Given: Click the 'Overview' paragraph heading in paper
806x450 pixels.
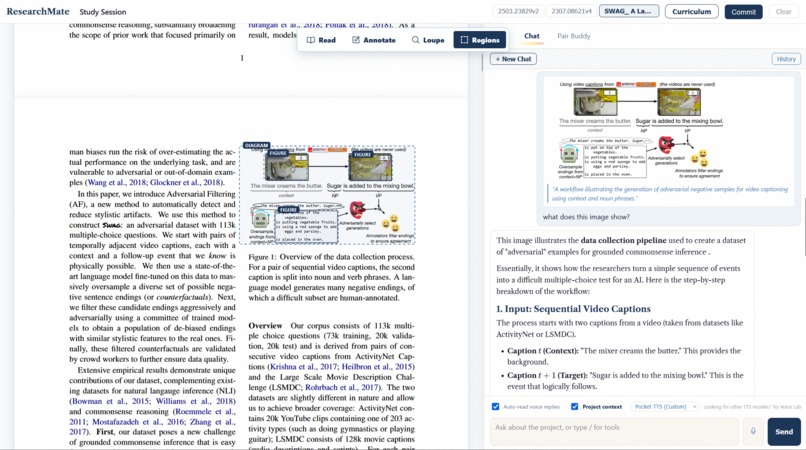Looking at the screenshot, I should tap(265, 326).
